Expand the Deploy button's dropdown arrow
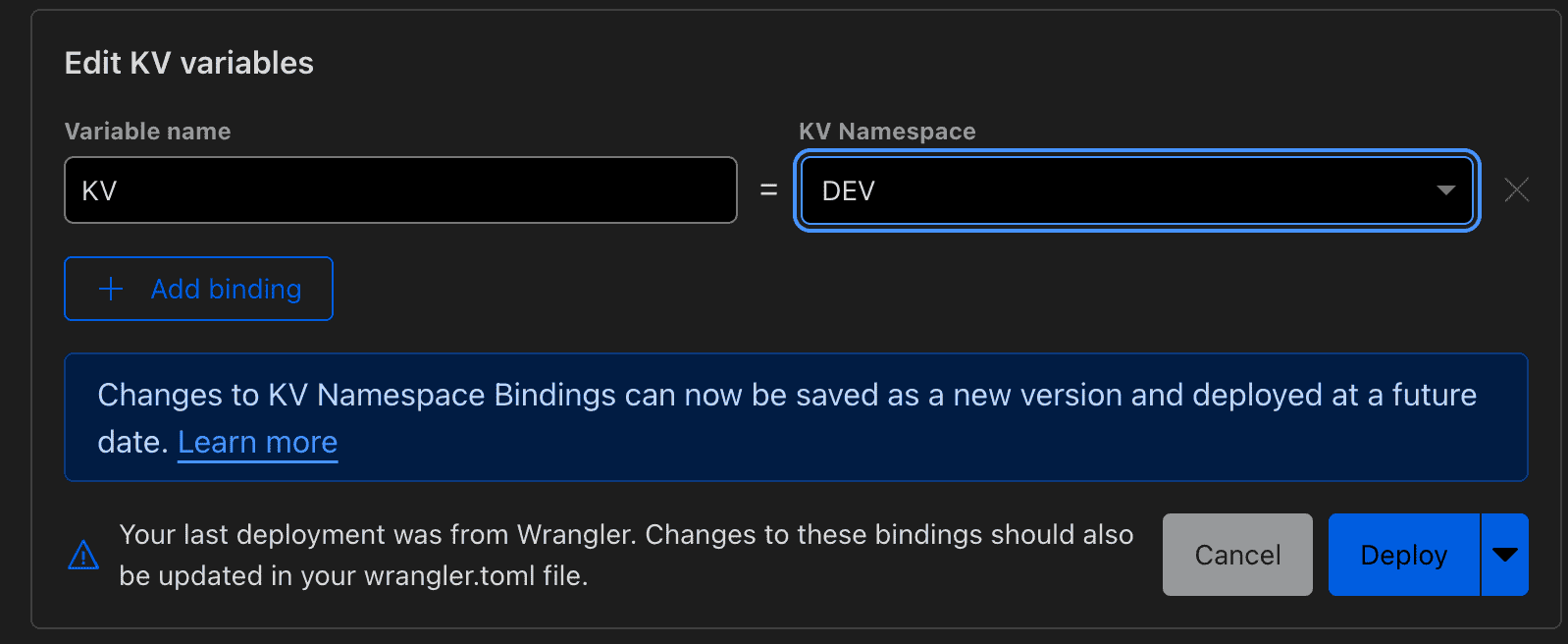 [x=1505, y=555]
